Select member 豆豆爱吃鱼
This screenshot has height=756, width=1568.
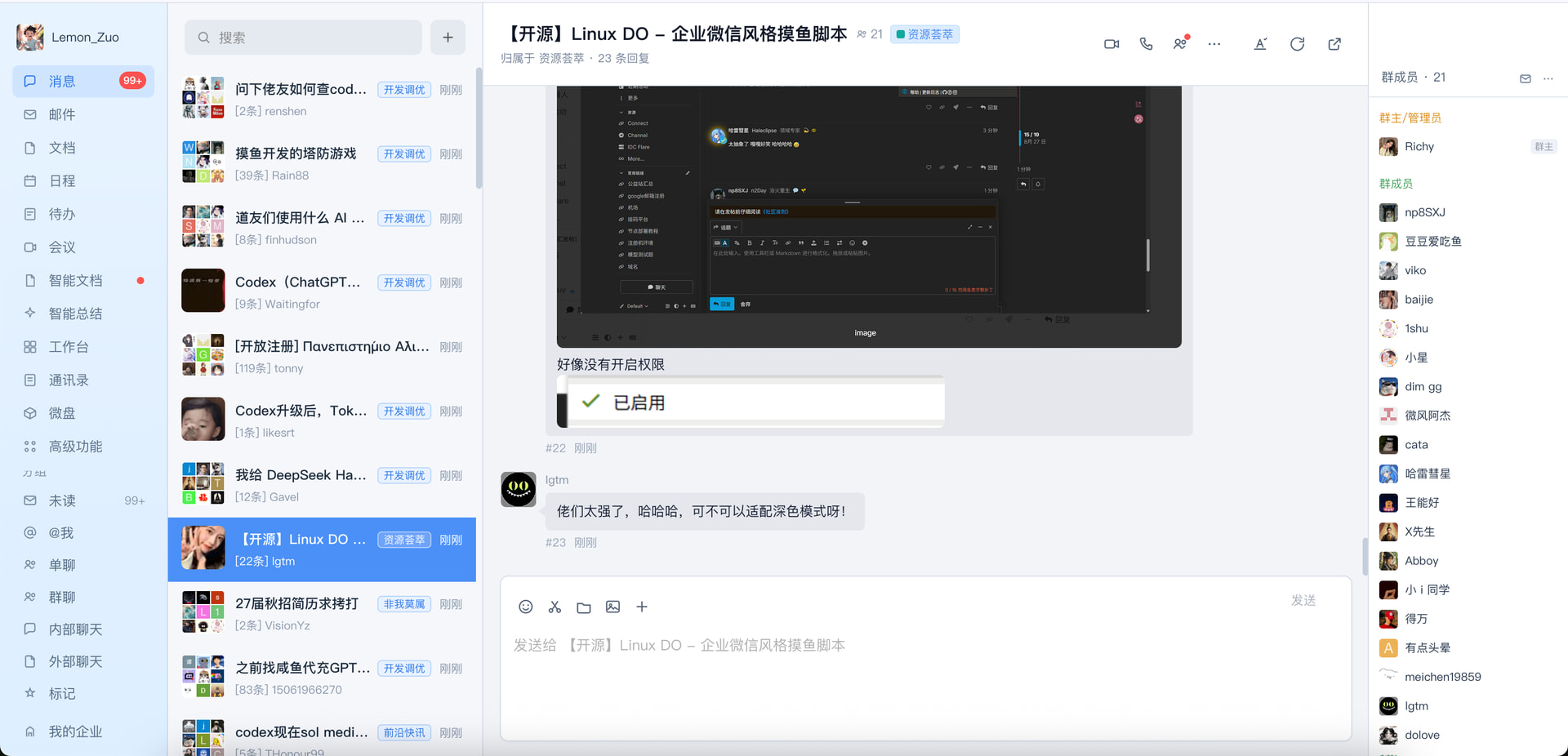[x=1468, y=242]
